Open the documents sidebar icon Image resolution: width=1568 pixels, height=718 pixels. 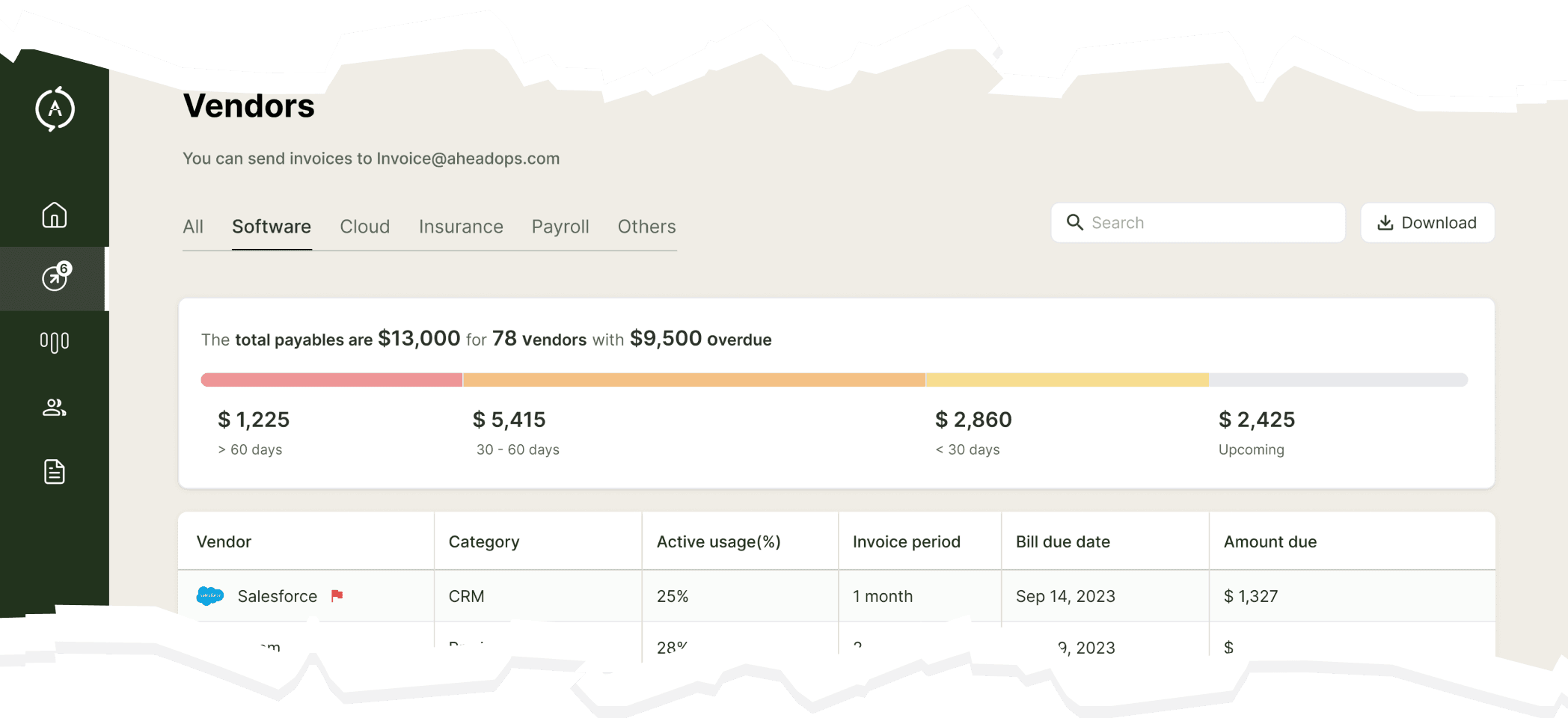pos(55,472)
